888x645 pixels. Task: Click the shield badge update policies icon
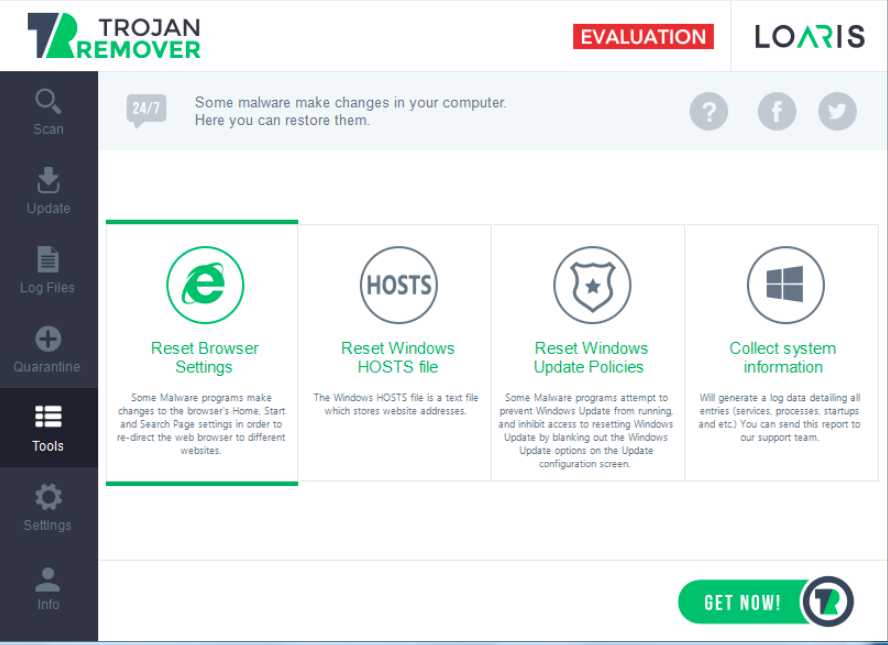tap(592, 285)
